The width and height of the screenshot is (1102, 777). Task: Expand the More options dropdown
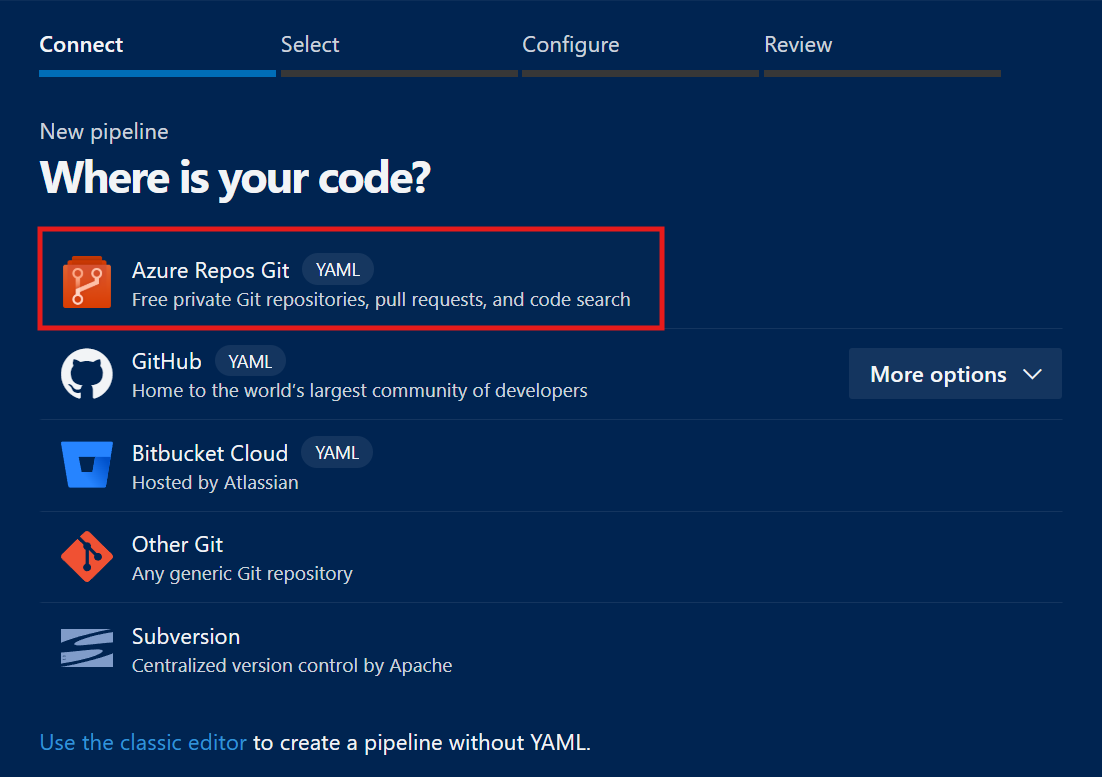coord(938,374)
